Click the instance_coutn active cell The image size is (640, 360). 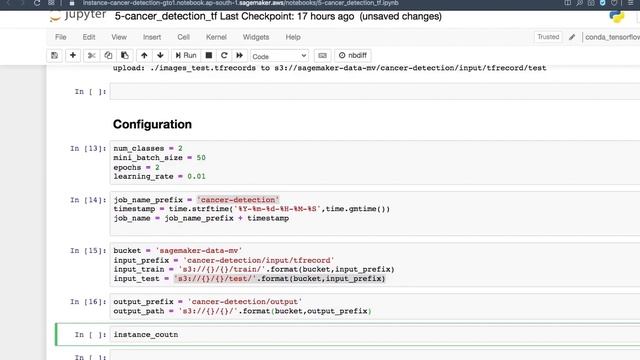coord(375,334)
